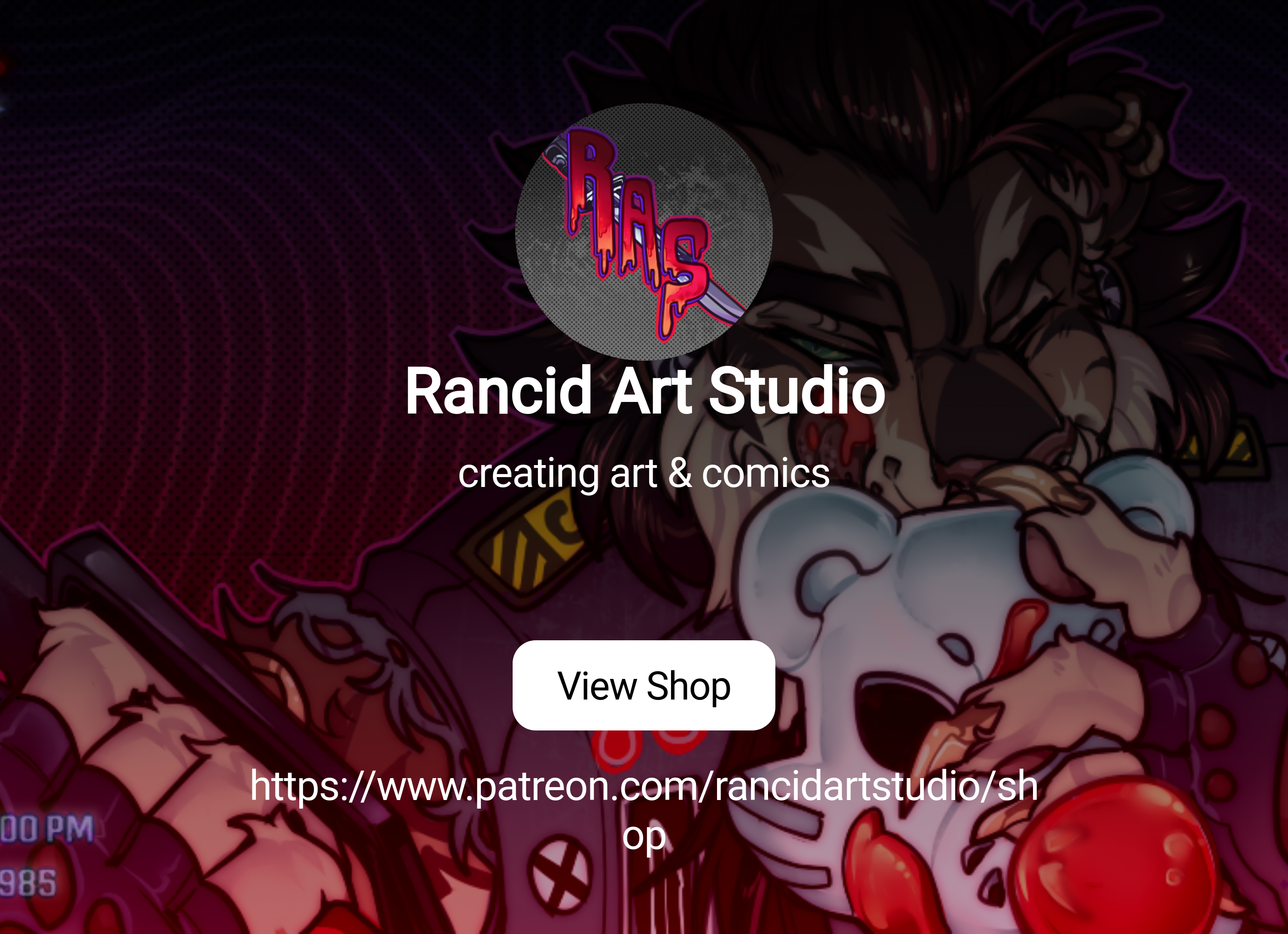The image size is (1288, 934).
Task: Open the patreon.com/rancidartstudio/shop link
Action: (644, 810)
